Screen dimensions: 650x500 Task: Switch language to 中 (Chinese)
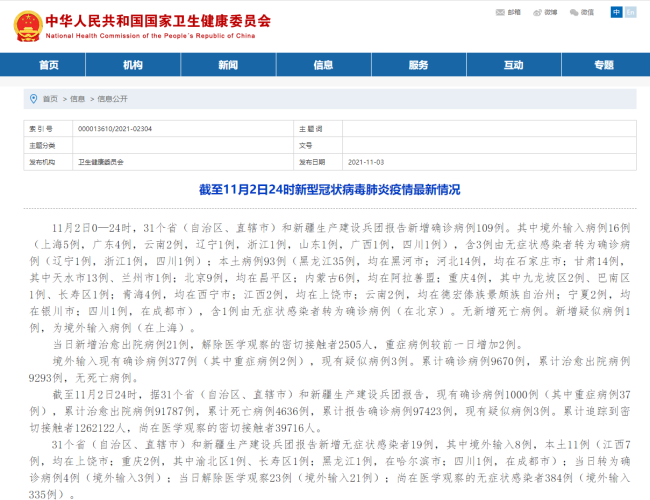pyautogui.click(x=617, y=12)
